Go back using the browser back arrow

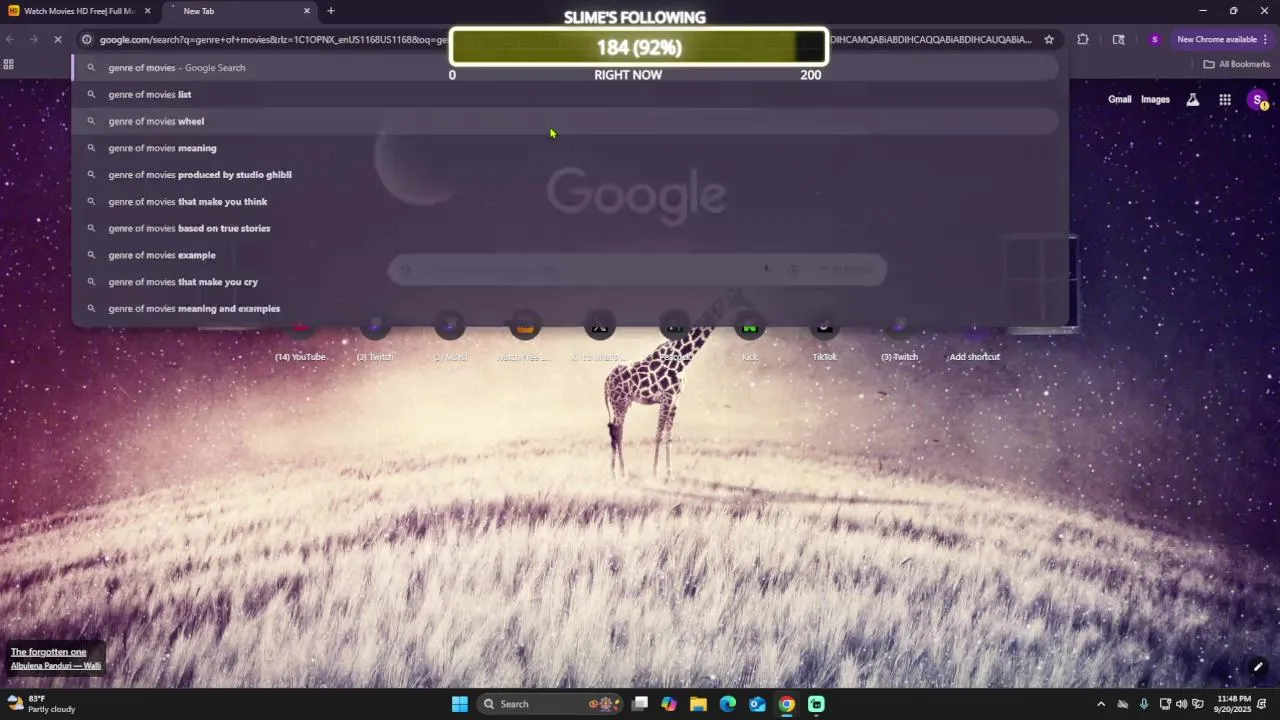[10, 40]
